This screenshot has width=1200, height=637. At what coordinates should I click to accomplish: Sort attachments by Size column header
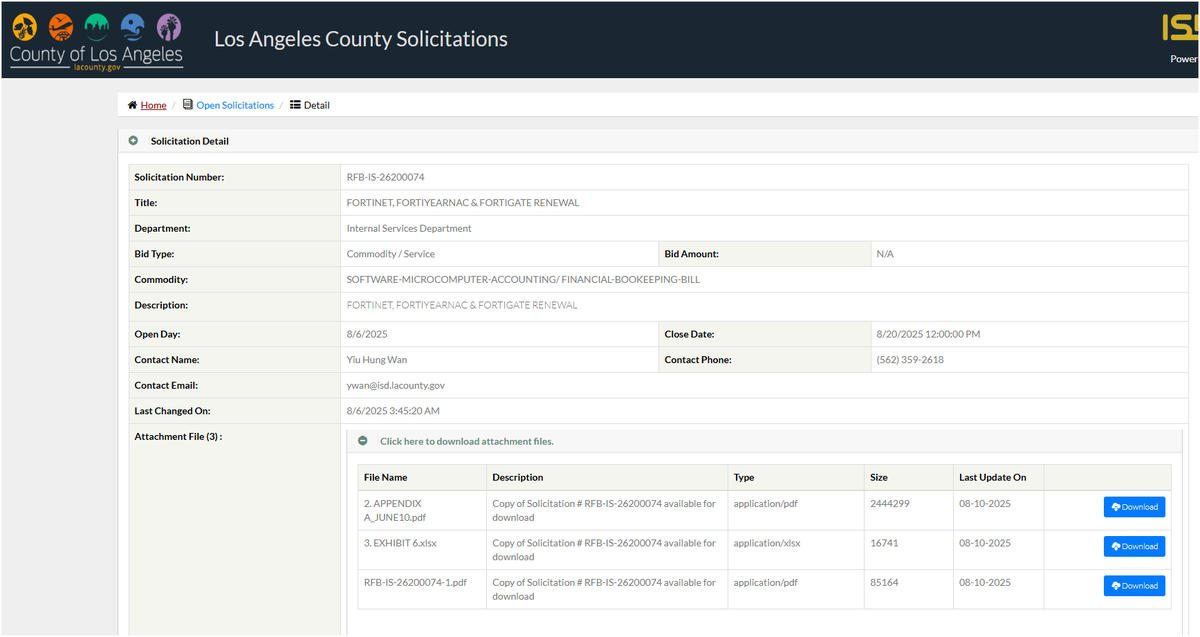click(878, 477)
